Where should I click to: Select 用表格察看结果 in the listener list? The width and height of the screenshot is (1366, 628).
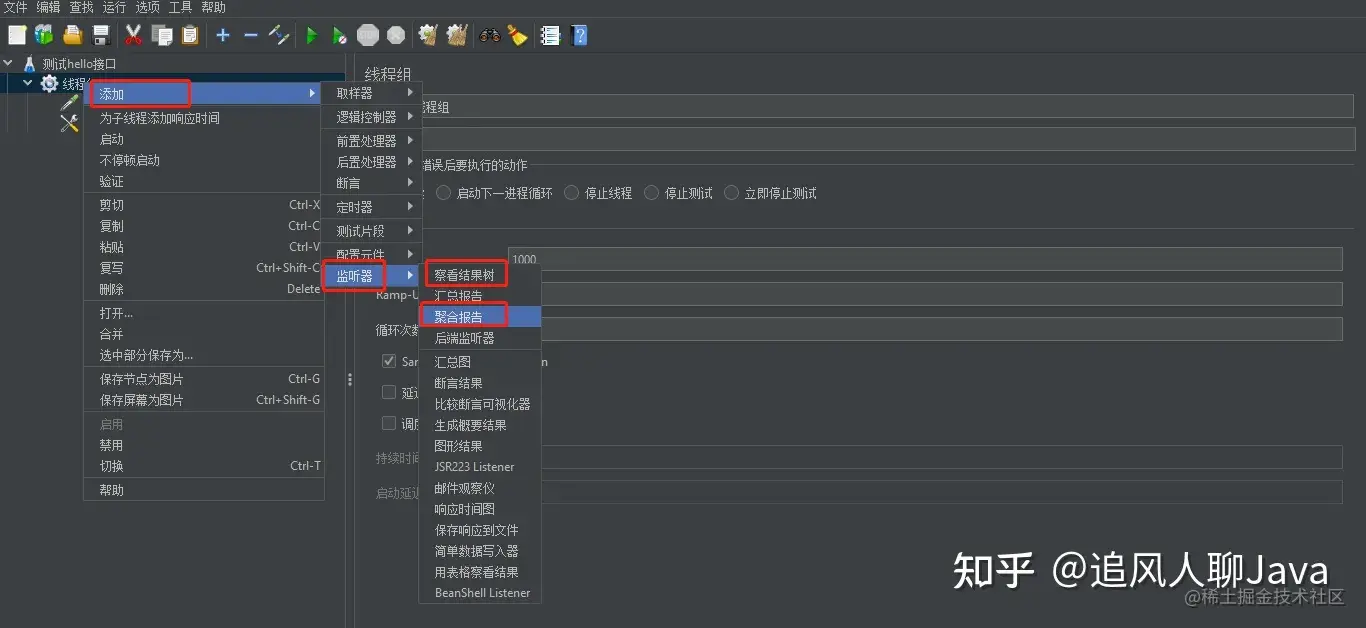[x=480, y=572]
